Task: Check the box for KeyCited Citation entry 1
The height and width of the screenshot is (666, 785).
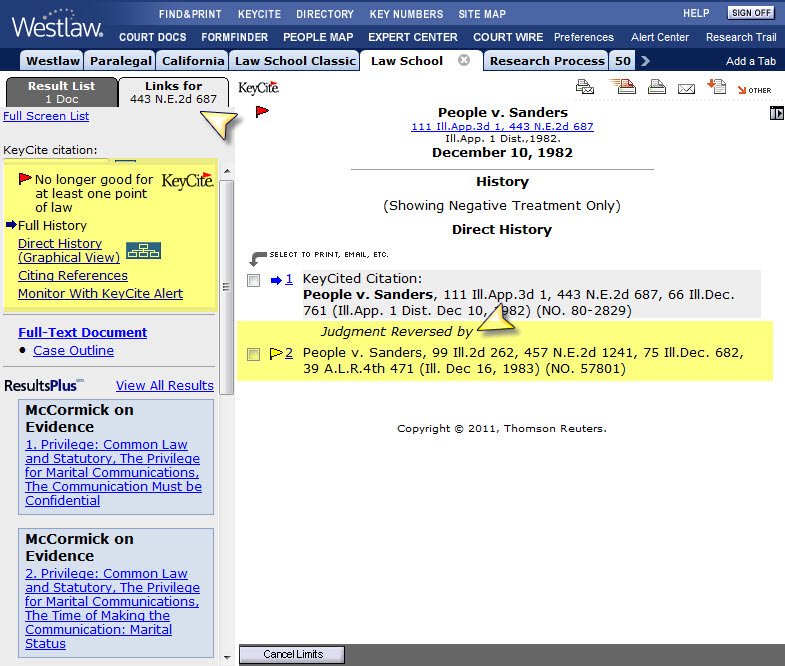Action: pyautogui.click(x=254, y=280)
